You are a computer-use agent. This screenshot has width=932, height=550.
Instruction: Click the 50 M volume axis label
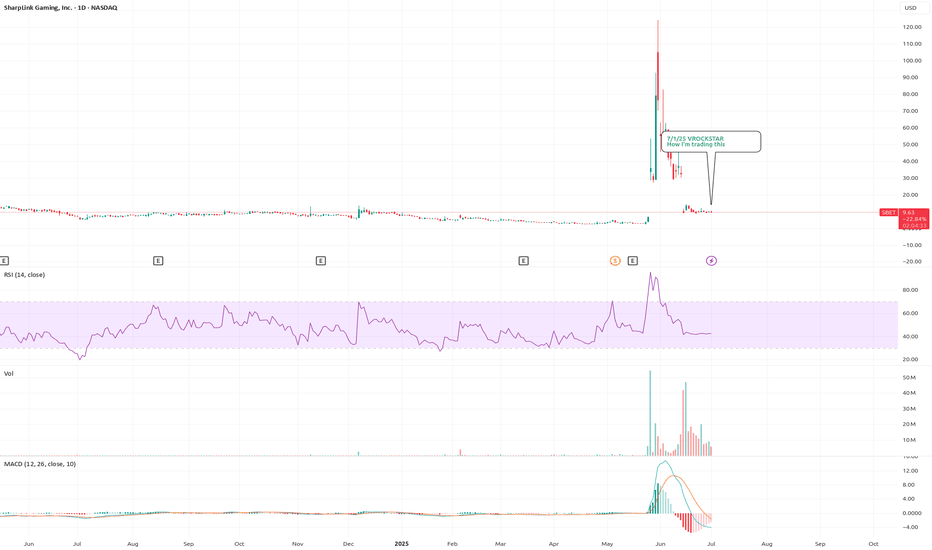(x=911, y=378)
